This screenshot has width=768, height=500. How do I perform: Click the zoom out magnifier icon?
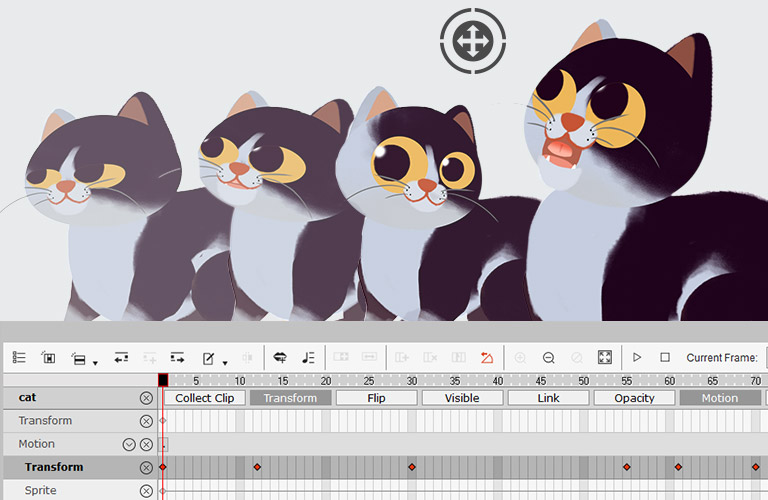pyautogui.click(x=548, y=357)
